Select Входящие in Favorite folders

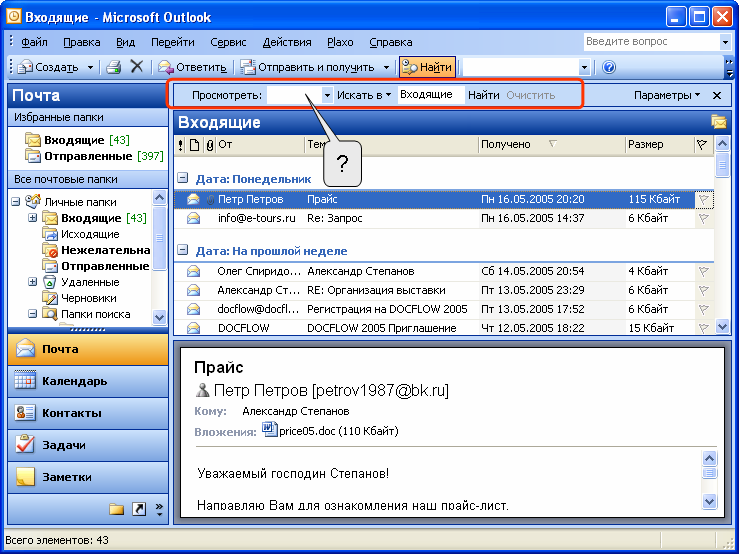[78, 140]
